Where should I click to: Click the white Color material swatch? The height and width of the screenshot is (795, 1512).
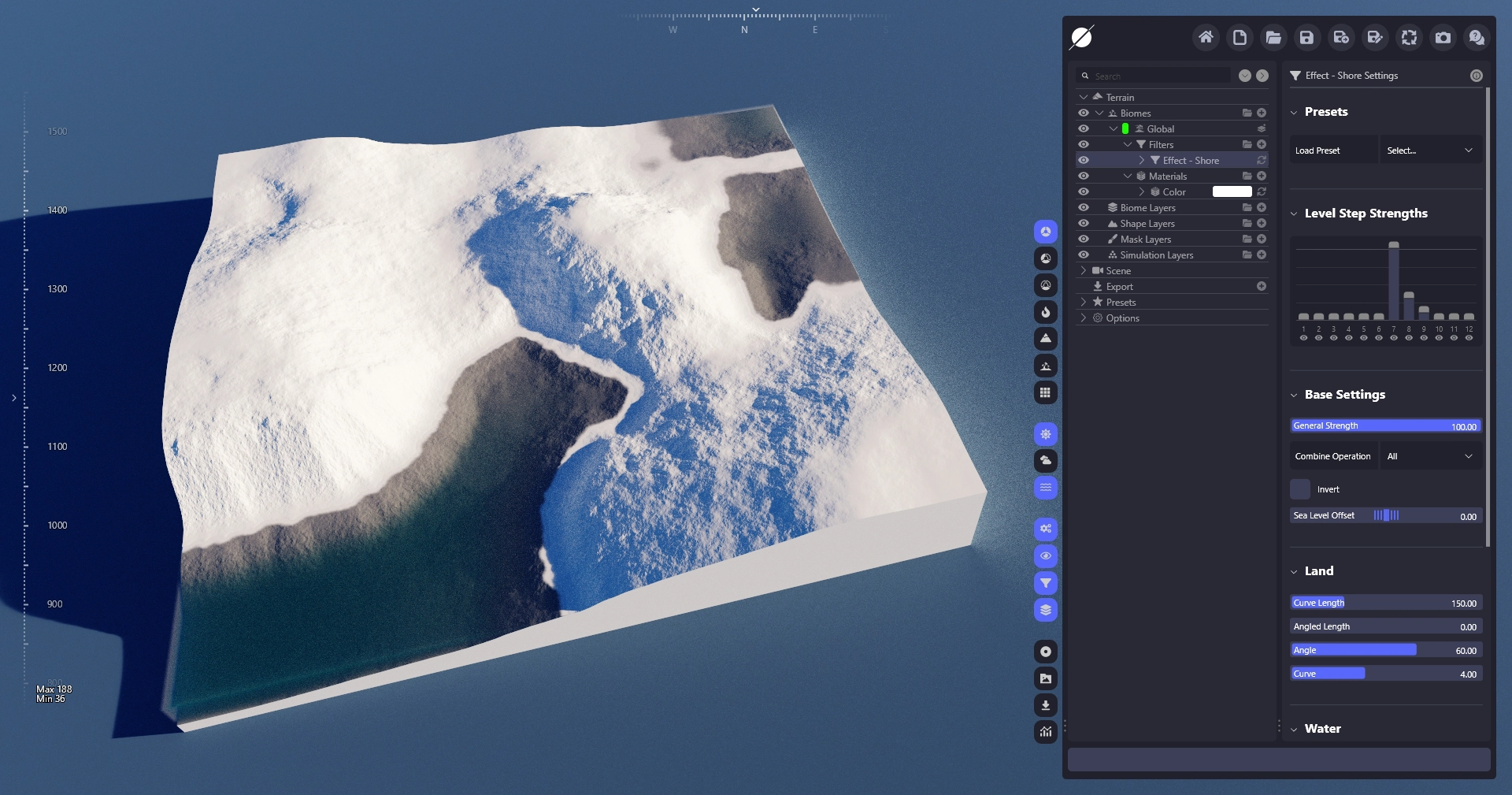tap(1232, 191)
